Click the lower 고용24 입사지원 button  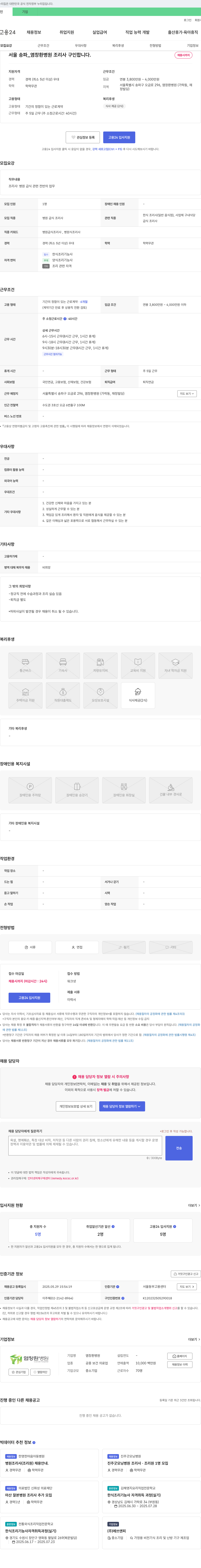pyautogui.click(x=29, y=998)
